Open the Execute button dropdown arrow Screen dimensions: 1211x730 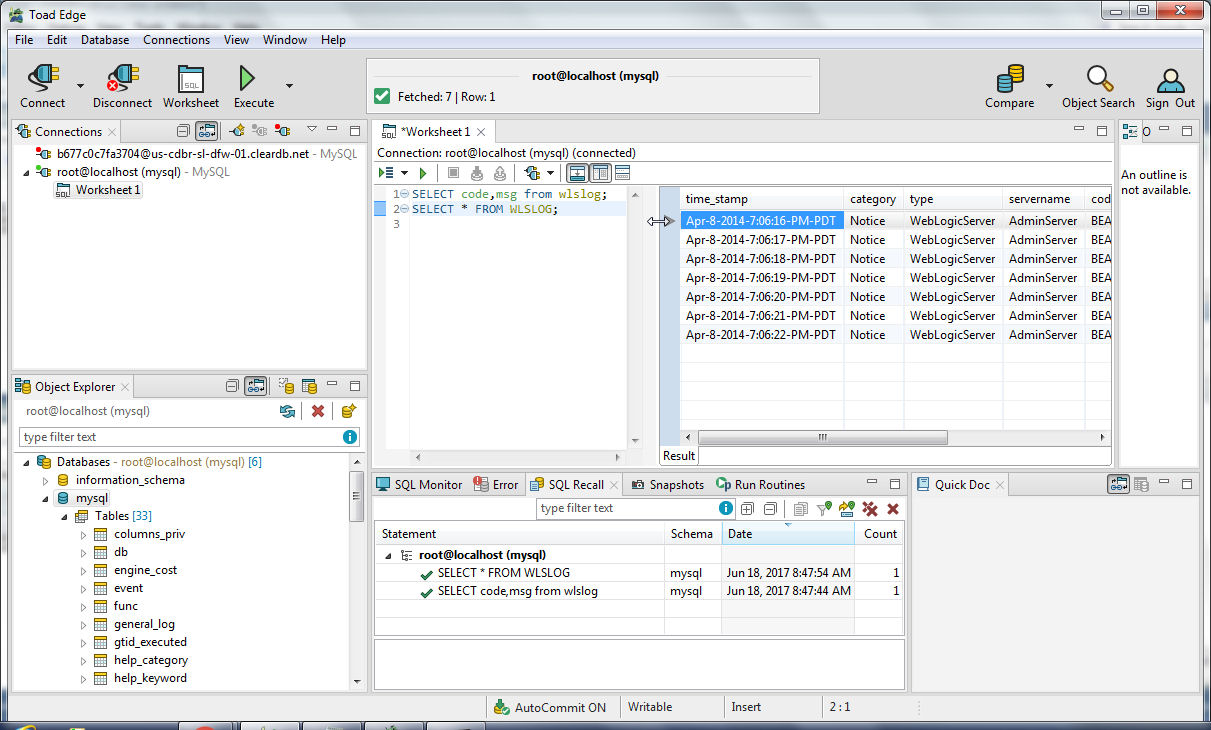(289, 85)
